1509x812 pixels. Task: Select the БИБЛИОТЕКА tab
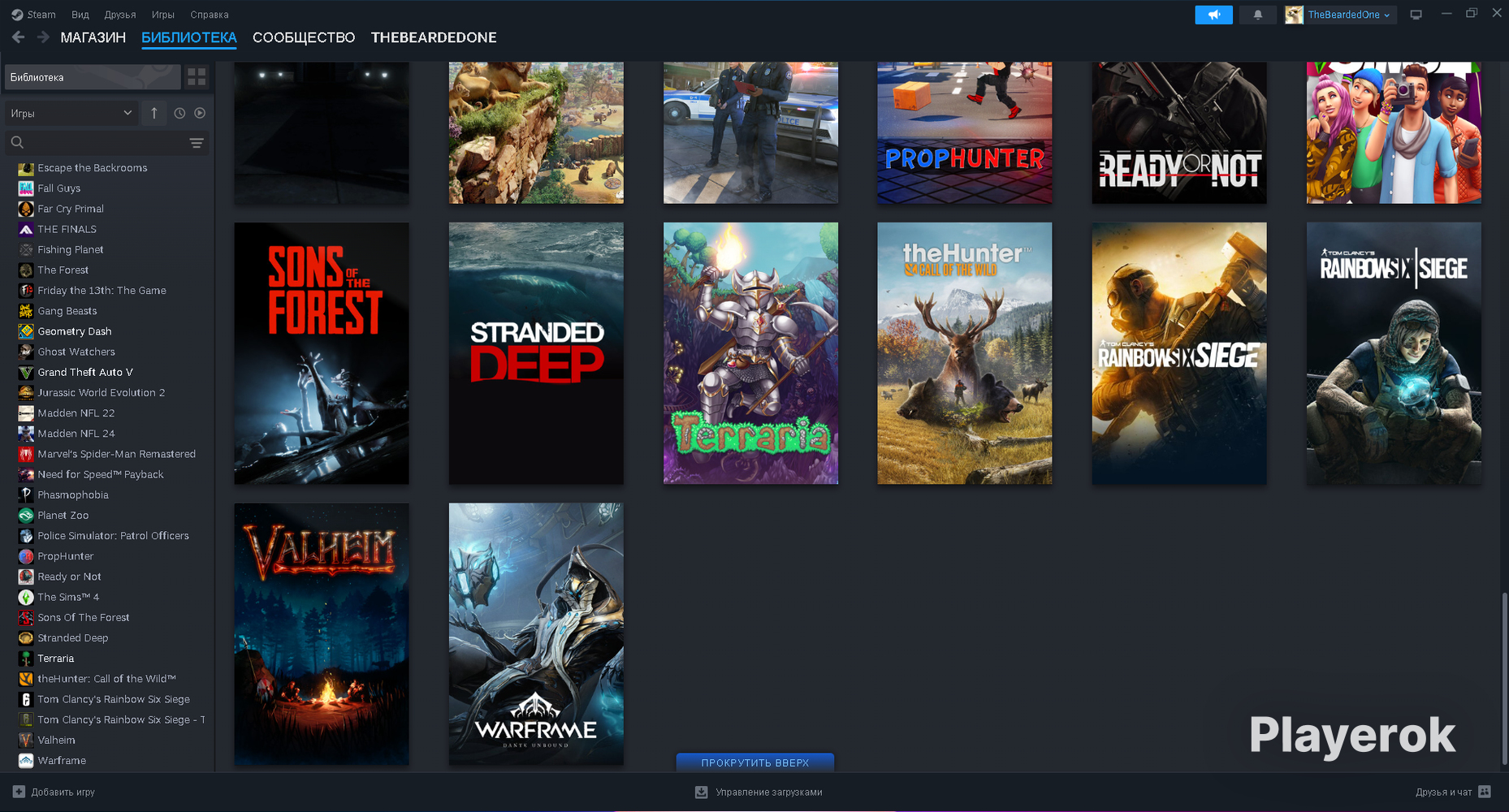coord(189,37)
